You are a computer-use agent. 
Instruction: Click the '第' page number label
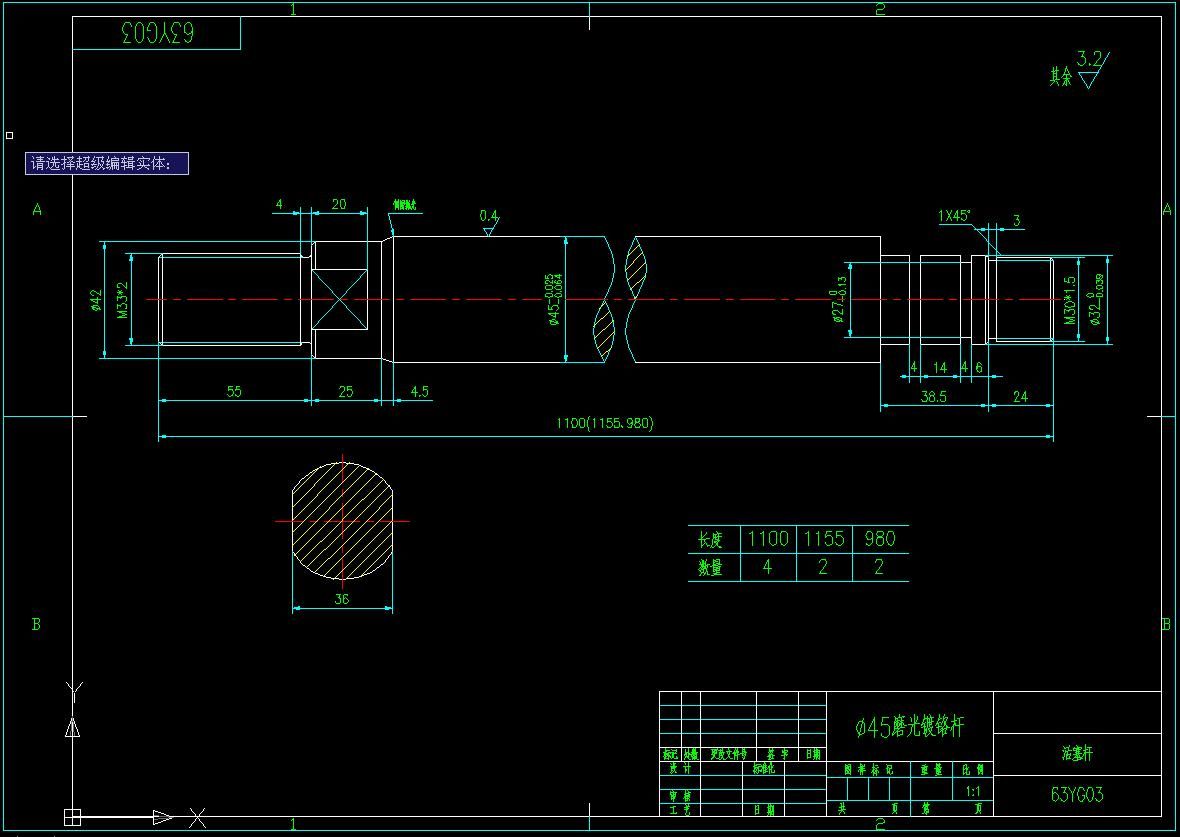926,808
